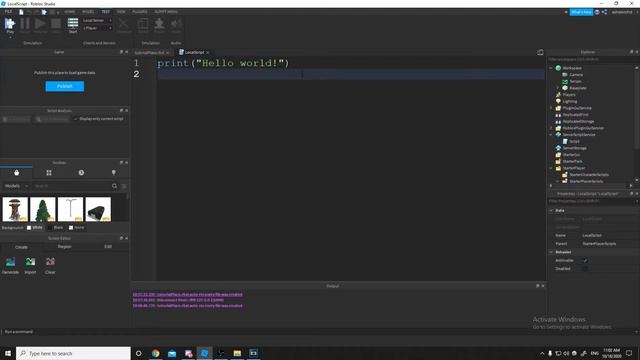Open the Toolbox Creations lightbulb tab

[113, 173]
